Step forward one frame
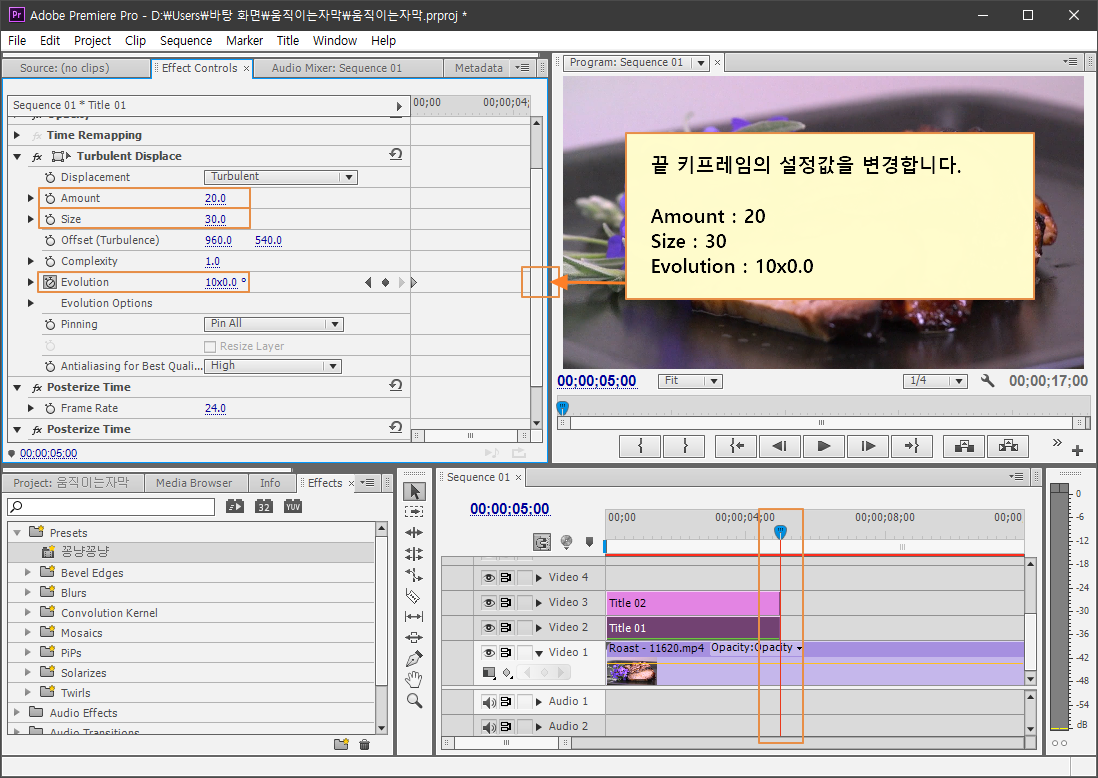1098x778 pixels. pyautogui.click(x=868, y=446)
